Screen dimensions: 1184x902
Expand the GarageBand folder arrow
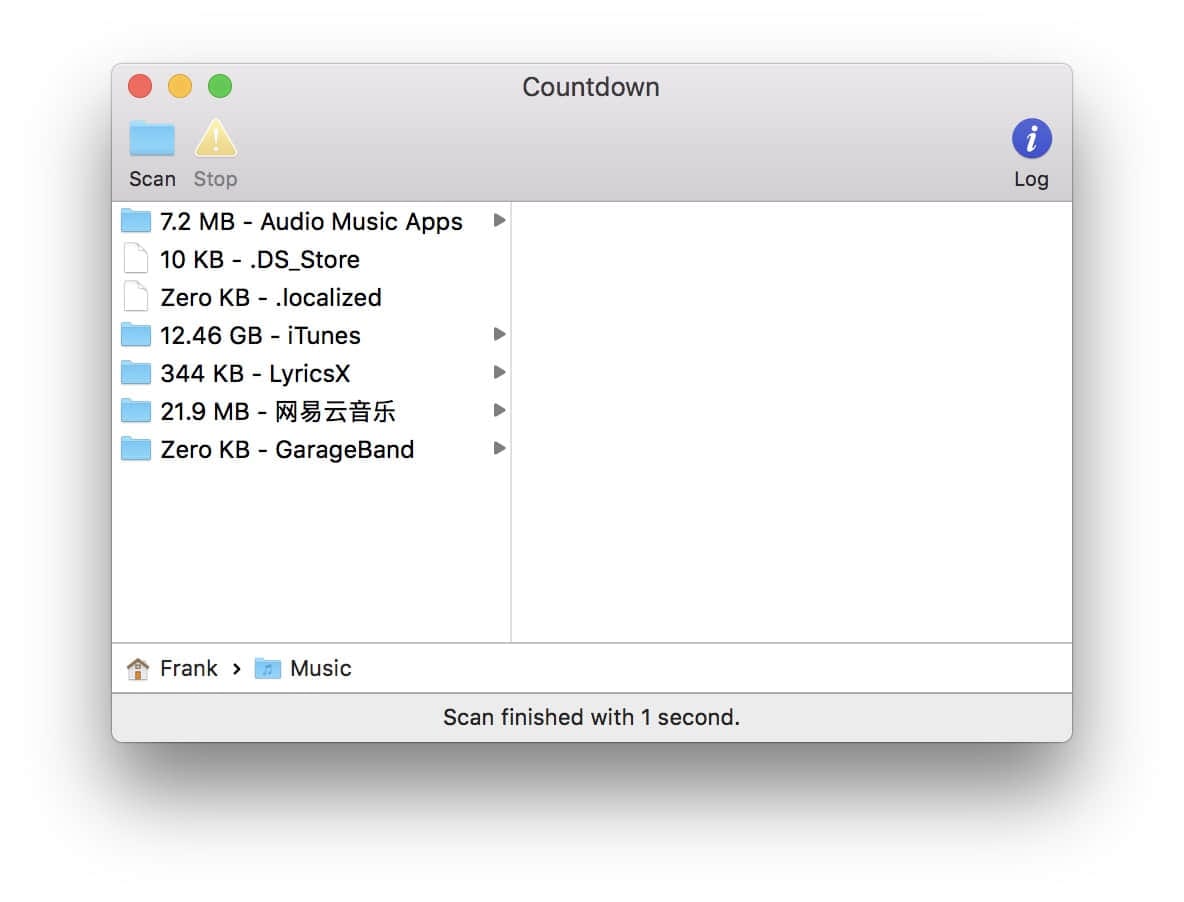point(499,448)
